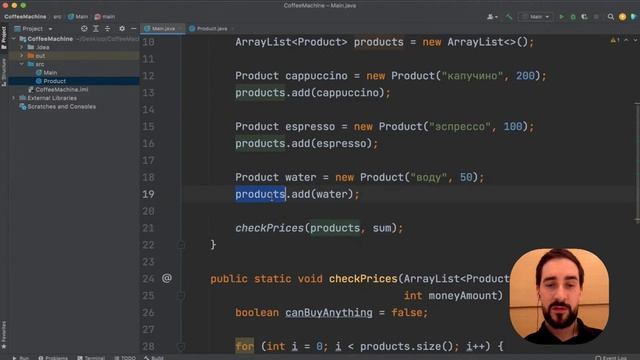
Task: Open Project panel gear options
Action: [122, 29]
